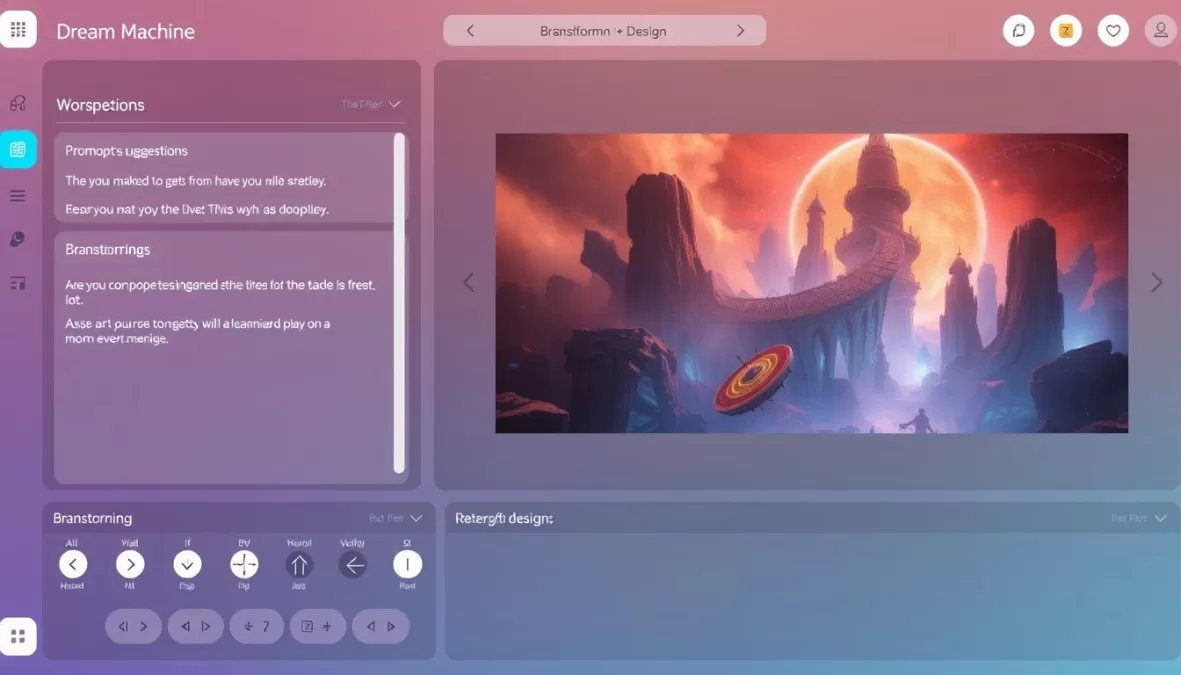Click the yellow notification badge icon
Image resolution: width=1181 pixels, height=675 pixels.
click(1065, 30)
